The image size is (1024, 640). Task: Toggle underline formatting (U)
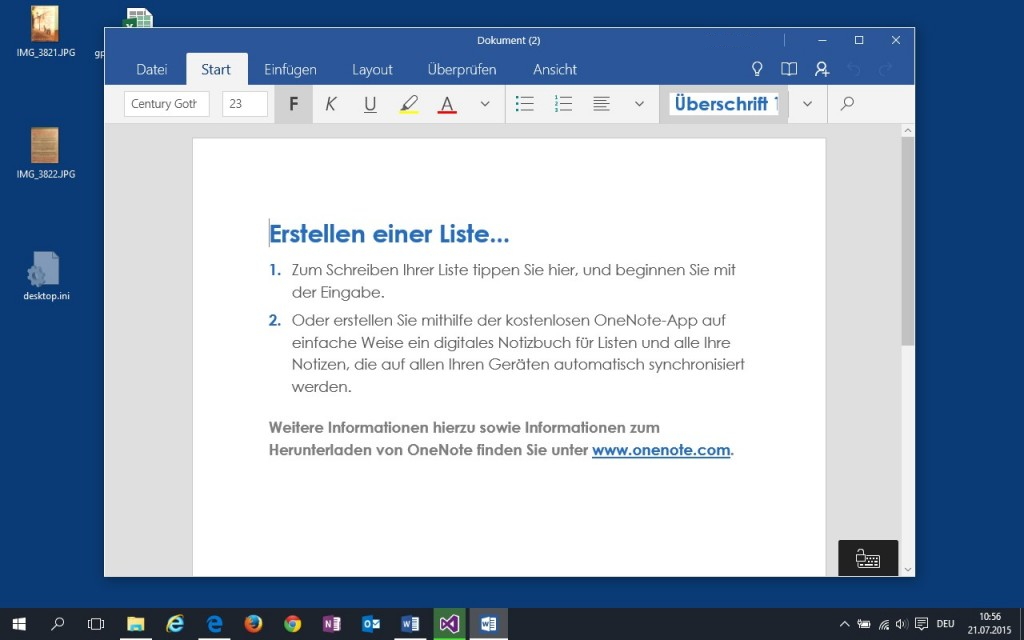370,103
